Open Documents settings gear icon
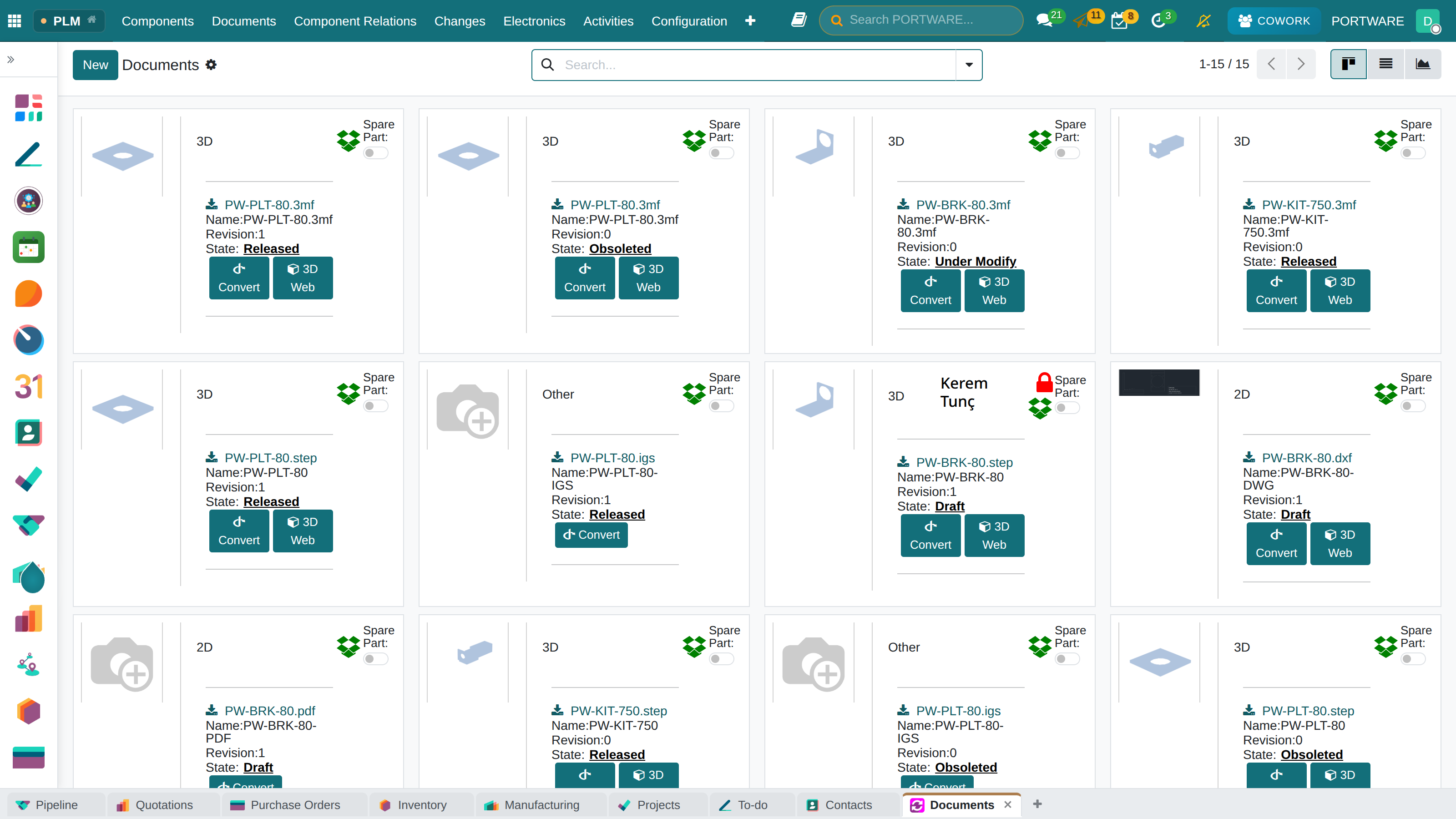Image resolution: width=1456 pixels, height=819 pixels. pos(211,65)
